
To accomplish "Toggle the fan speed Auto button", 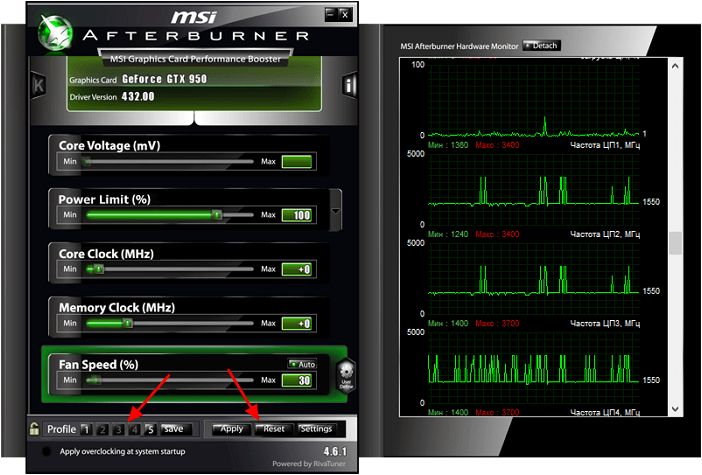I will click(302, 364).
